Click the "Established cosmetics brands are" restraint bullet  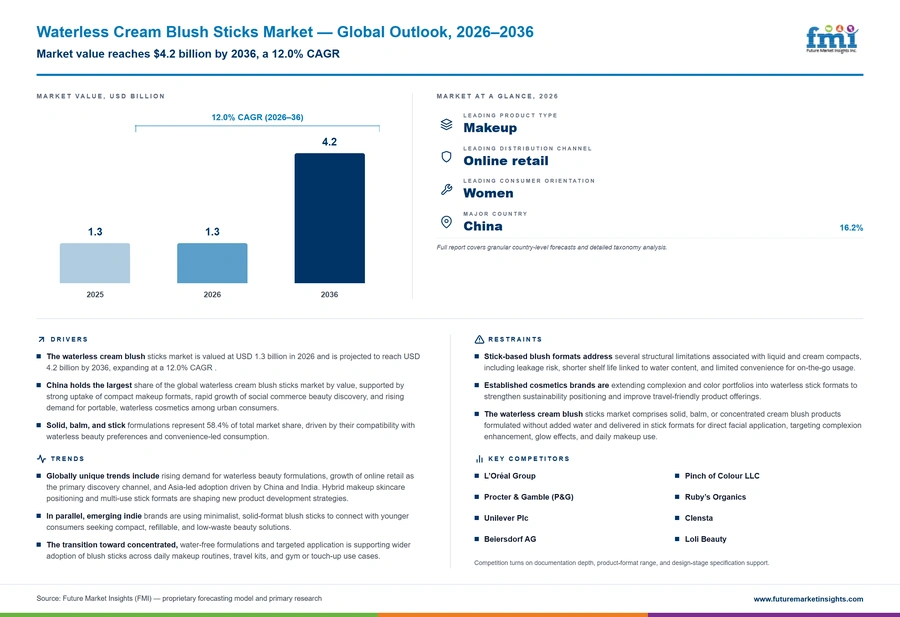coord(670,391)
